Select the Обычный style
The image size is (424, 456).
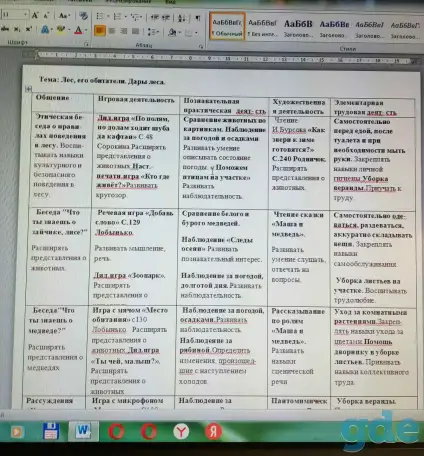(227, 27)
